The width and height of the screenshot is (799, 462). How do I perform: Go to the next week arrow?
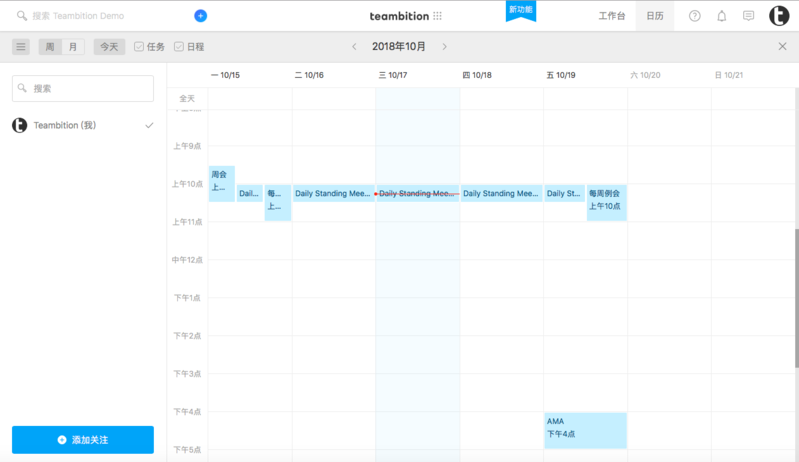[x=444, y=46]
